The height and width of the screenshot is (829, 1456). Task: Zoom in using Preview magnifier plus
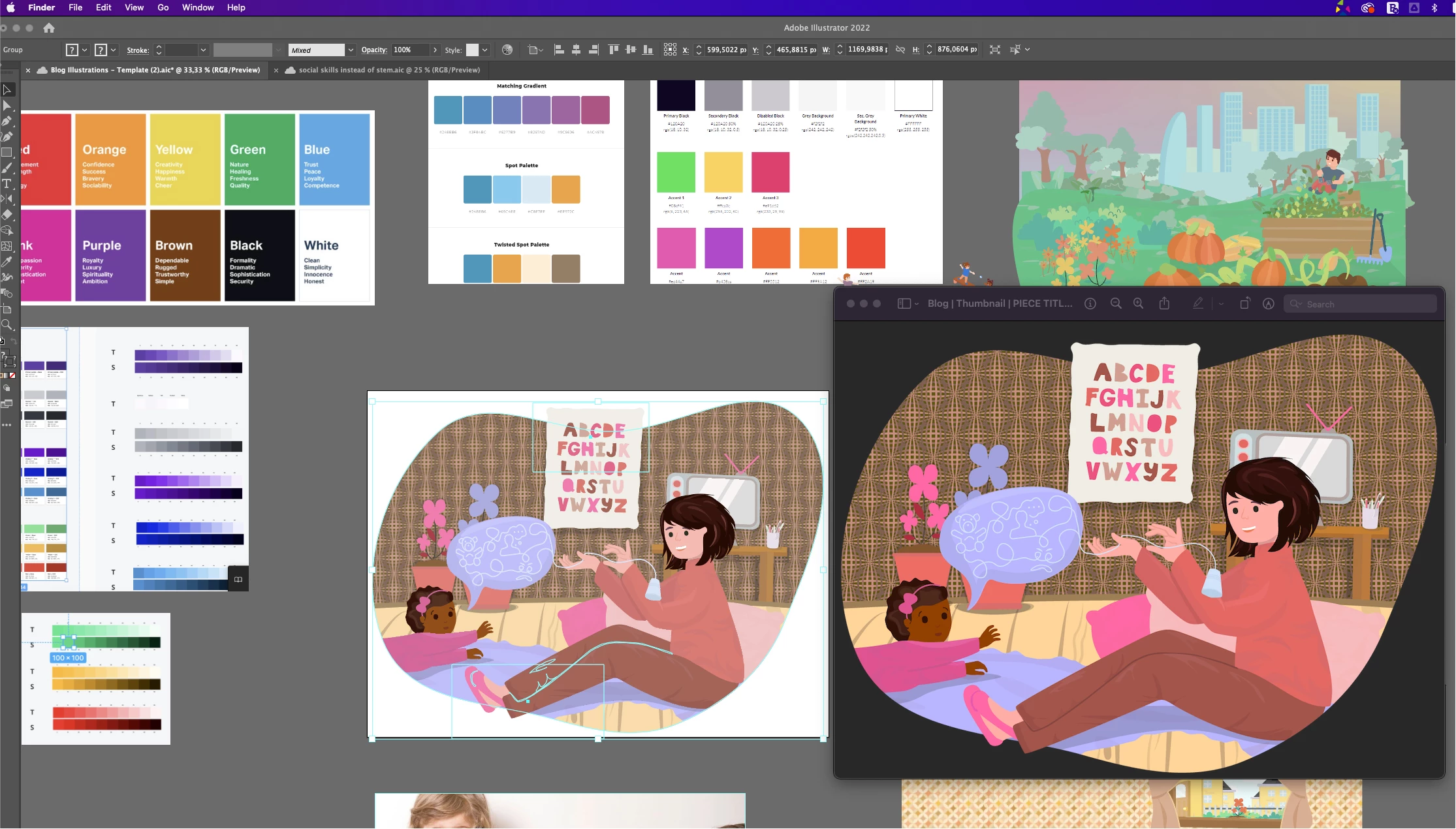click(x=1138, y=304)
